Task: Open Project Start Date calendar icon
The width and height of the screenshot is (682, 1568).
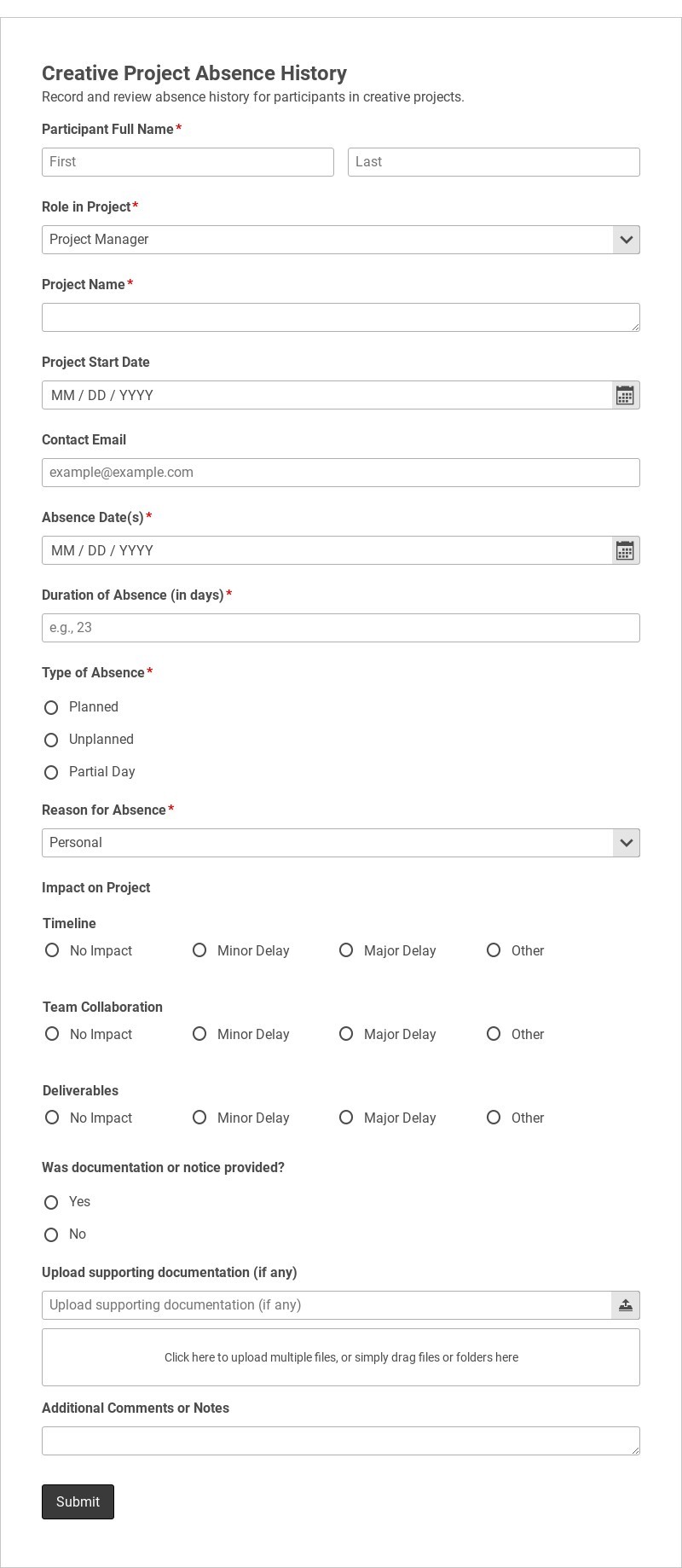Action: (625, 395)
